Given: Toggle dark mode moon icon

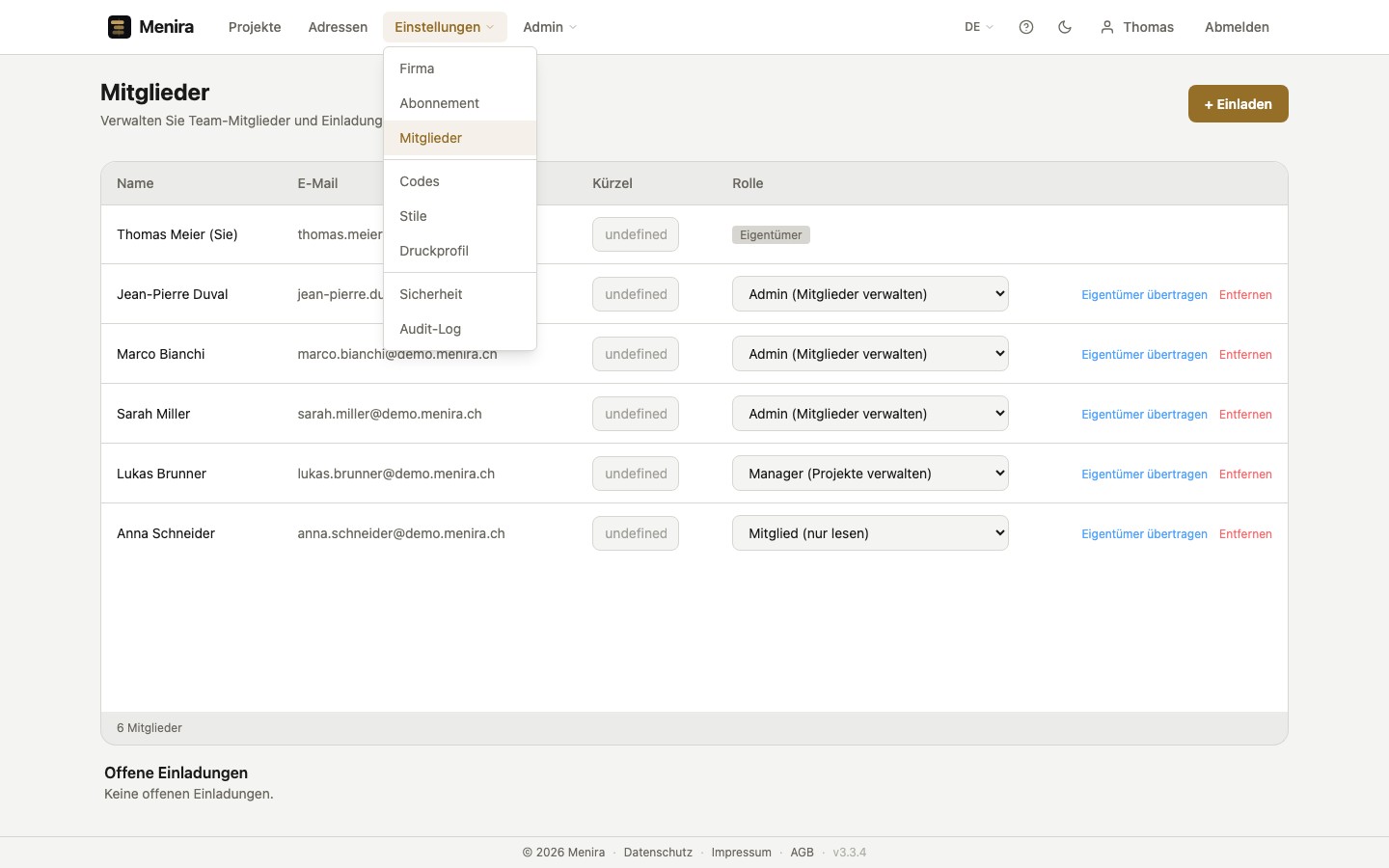Looking at the screenshot, I should 1065,27.
